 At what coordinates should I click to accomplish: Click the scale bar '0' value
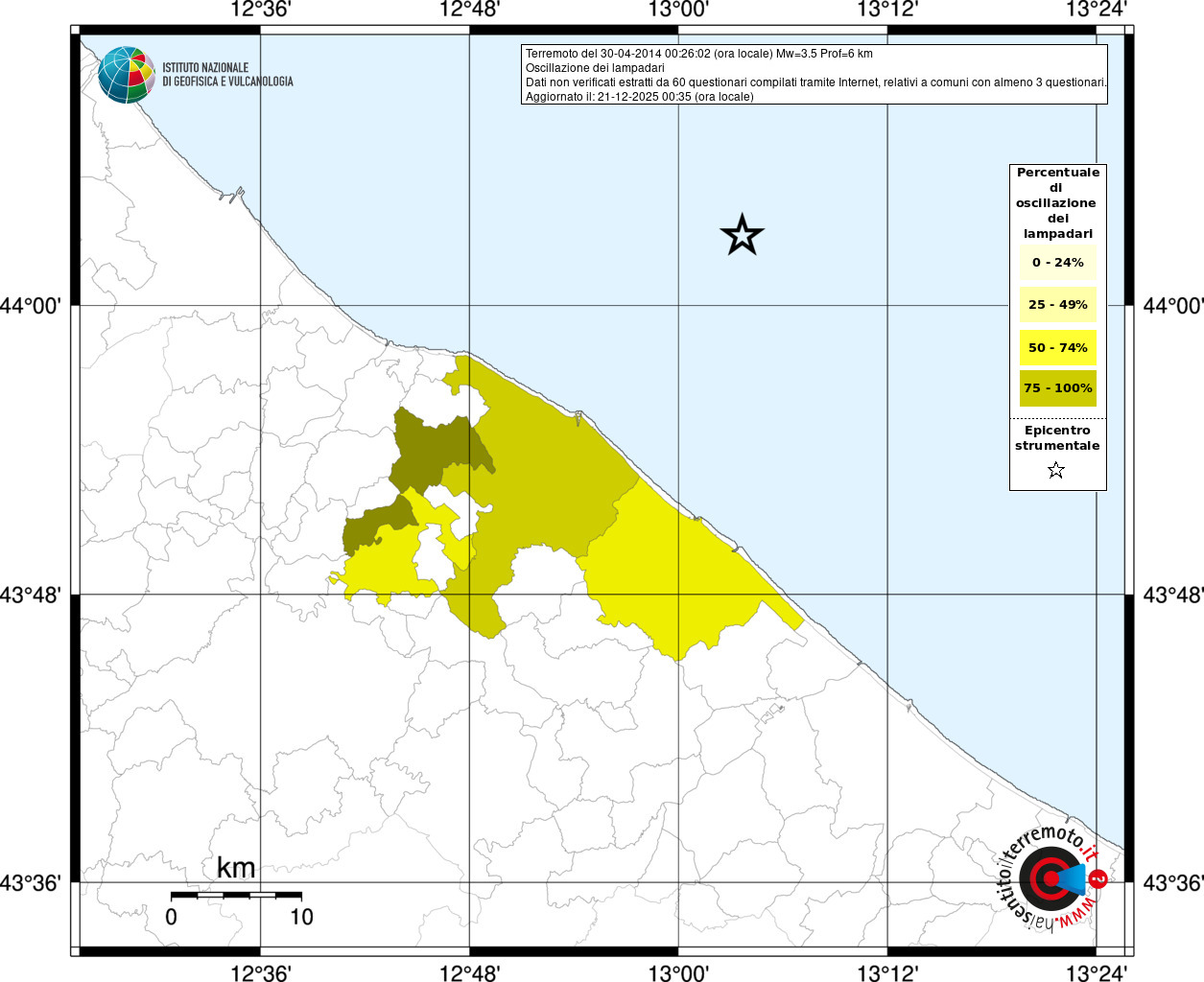point(171,917)
